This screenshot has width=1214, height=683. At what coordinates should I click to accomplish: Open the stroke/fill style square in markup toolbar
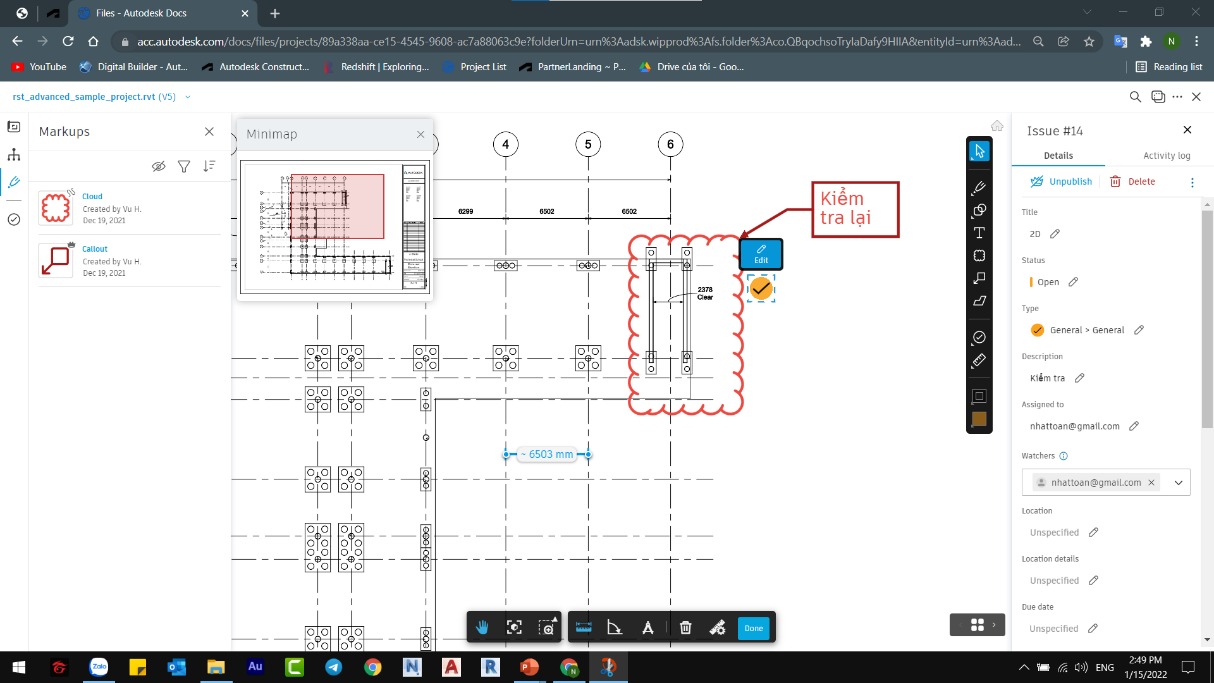point(979,396)
